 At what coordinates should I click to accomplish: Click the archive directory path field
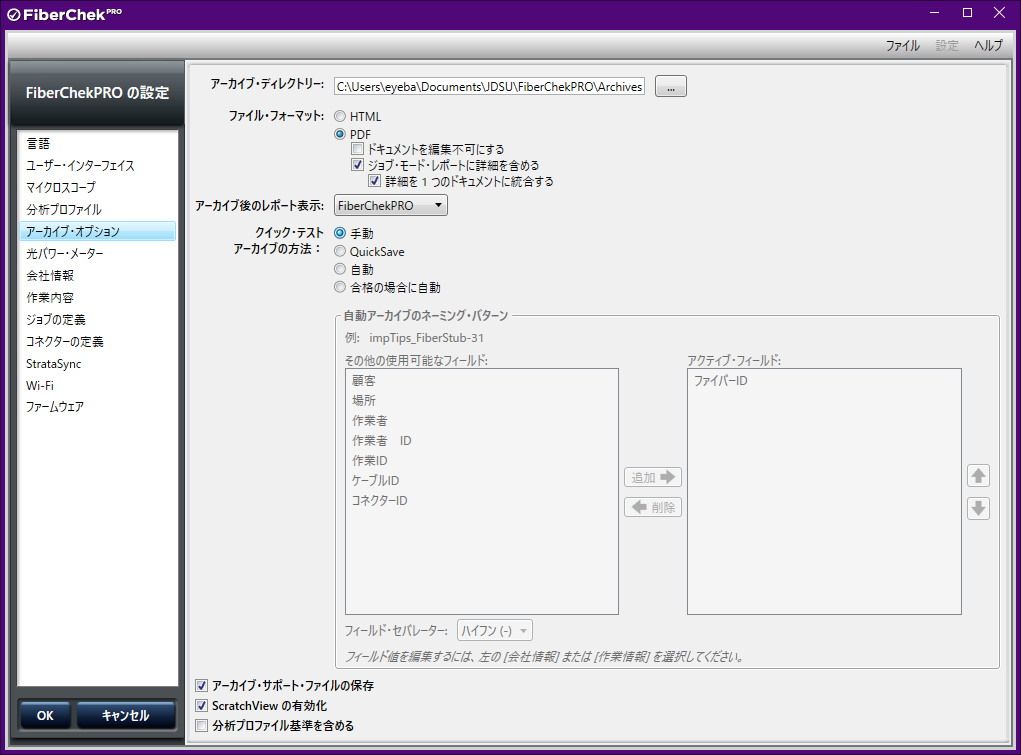pyautogui.click(x=489, y=87)
